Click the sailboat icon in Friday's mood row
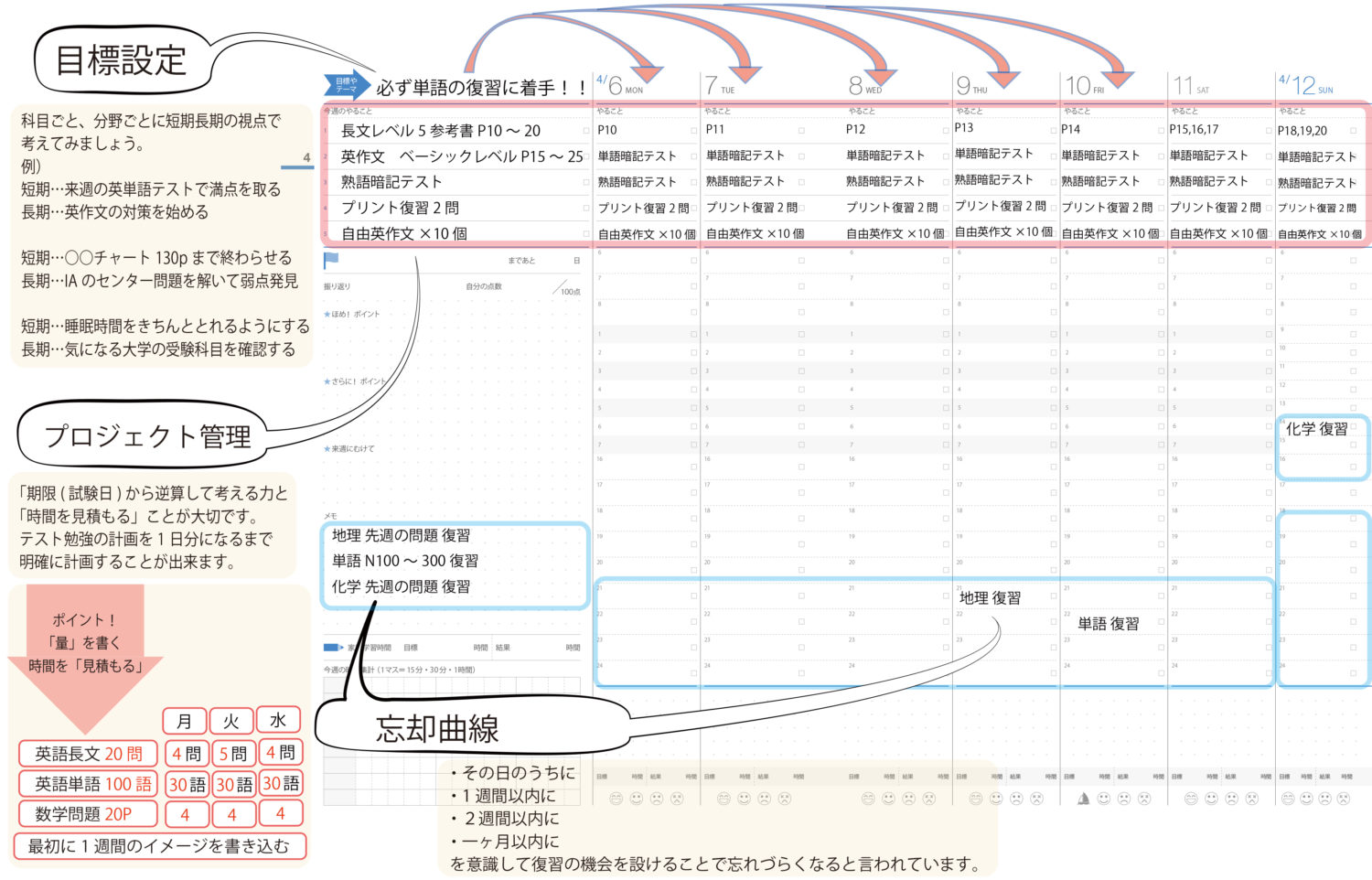1372x880 pixels. pos(1084,799)
